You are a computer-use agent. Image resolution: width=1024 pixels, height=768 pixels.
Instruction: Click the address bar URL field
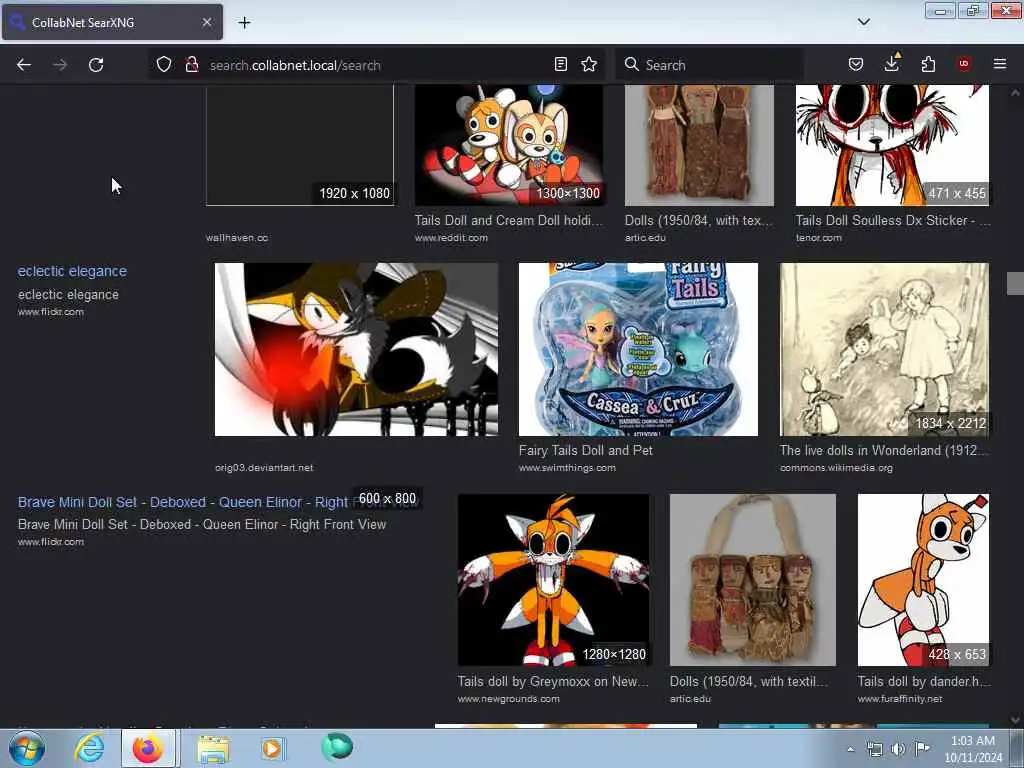pyautogui.click(x=376, y=65)
